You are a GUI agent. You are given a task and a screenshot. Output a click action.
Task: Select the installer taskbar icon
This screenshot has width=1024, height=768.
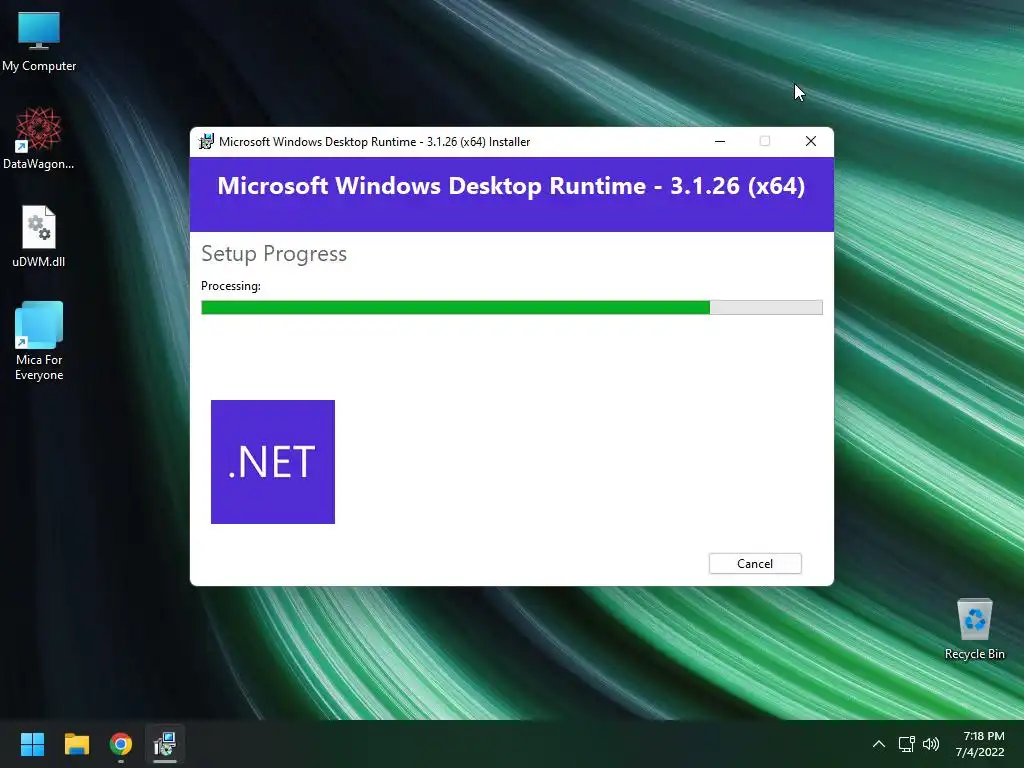click(x=165, y=744)
